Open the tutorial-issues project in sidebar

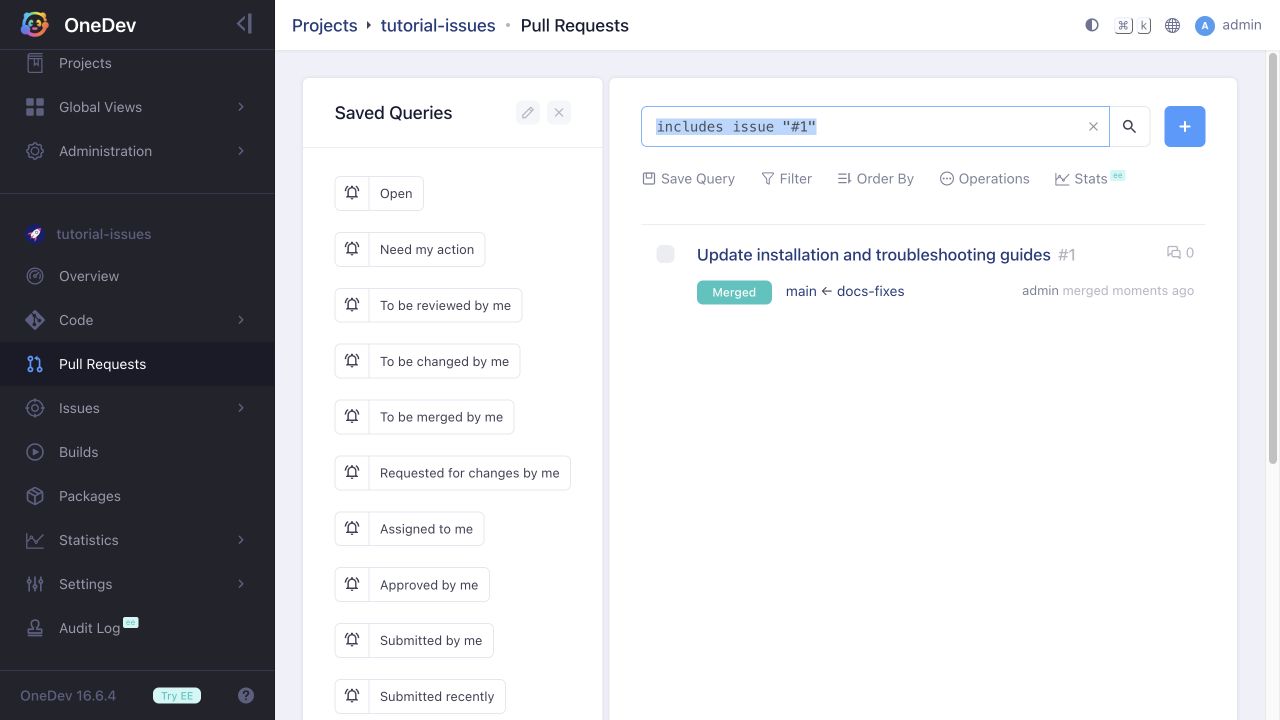tap(104, 234)
